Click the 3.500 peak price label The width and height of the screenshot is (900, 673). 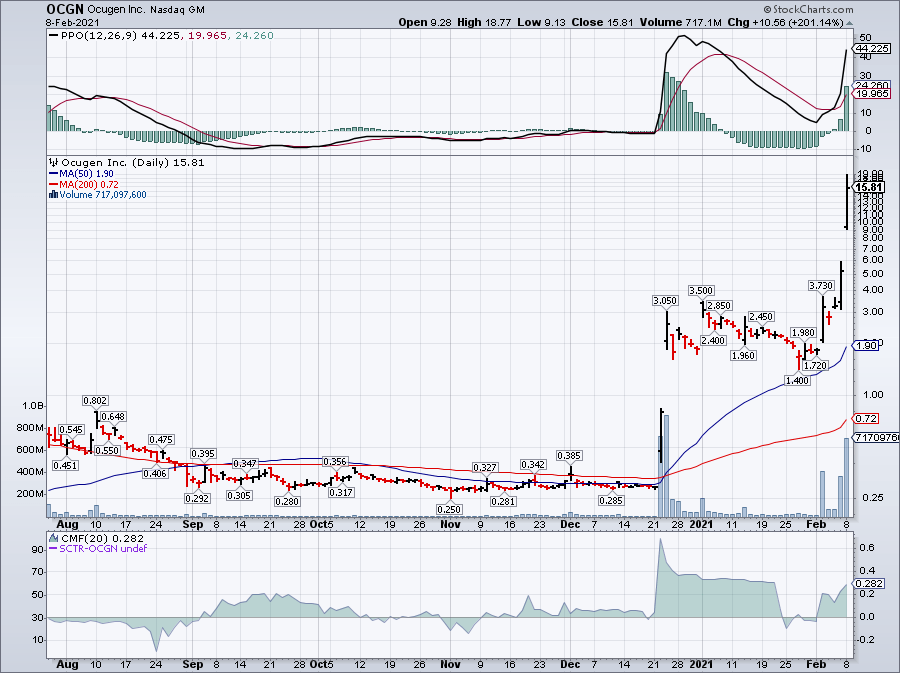click(701, 290)
